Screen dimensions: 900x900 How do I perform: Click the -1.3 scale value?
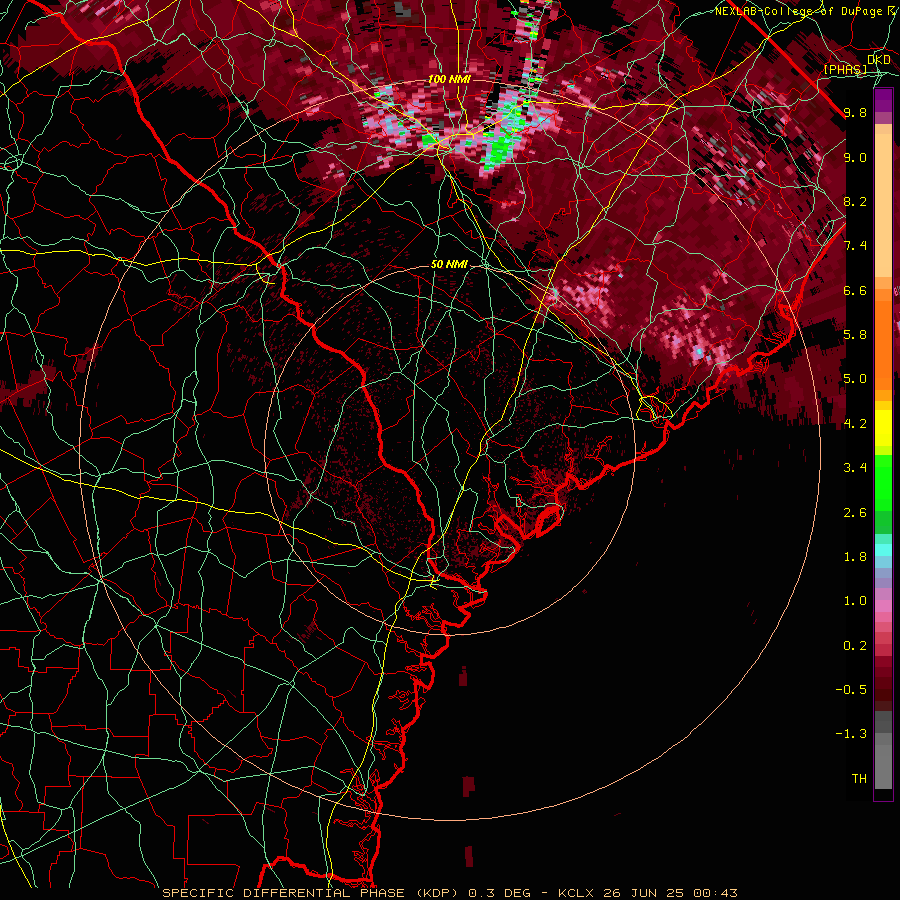point(851,734)
